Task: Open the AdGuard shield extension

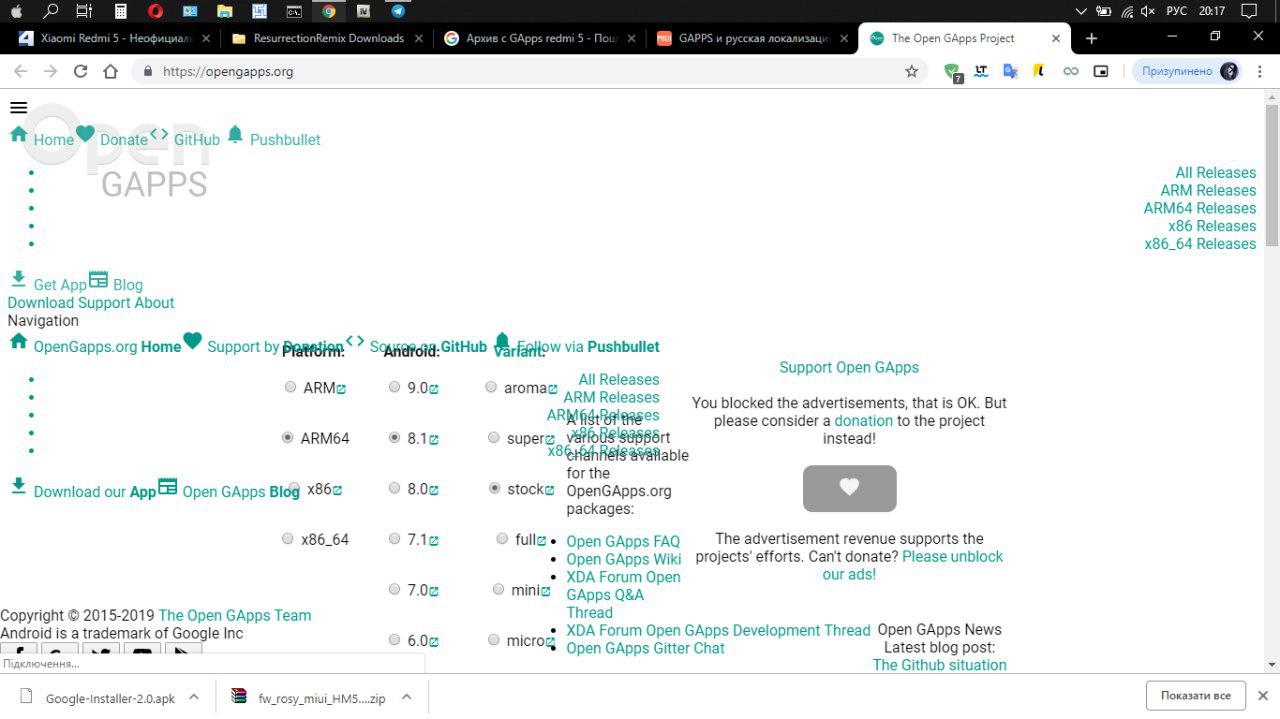Action: (953, 71)
